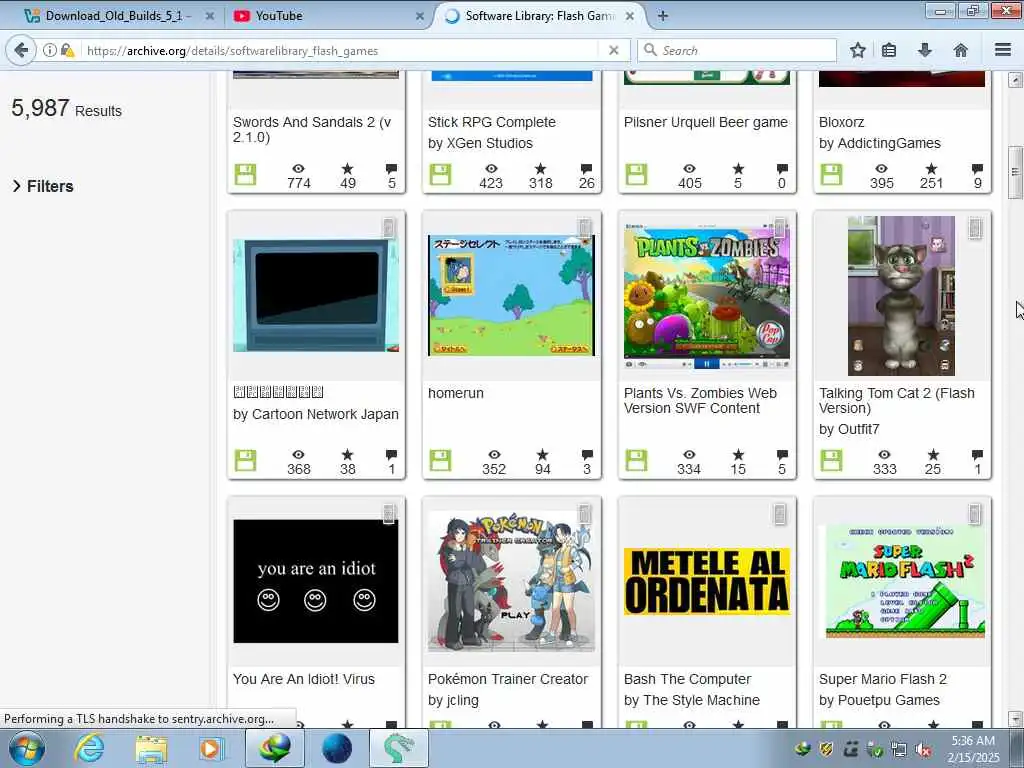Screen dimensions: 1024x768
Task: Open Swords And Sandals 2 title link
Action: [x=312, y=129]
